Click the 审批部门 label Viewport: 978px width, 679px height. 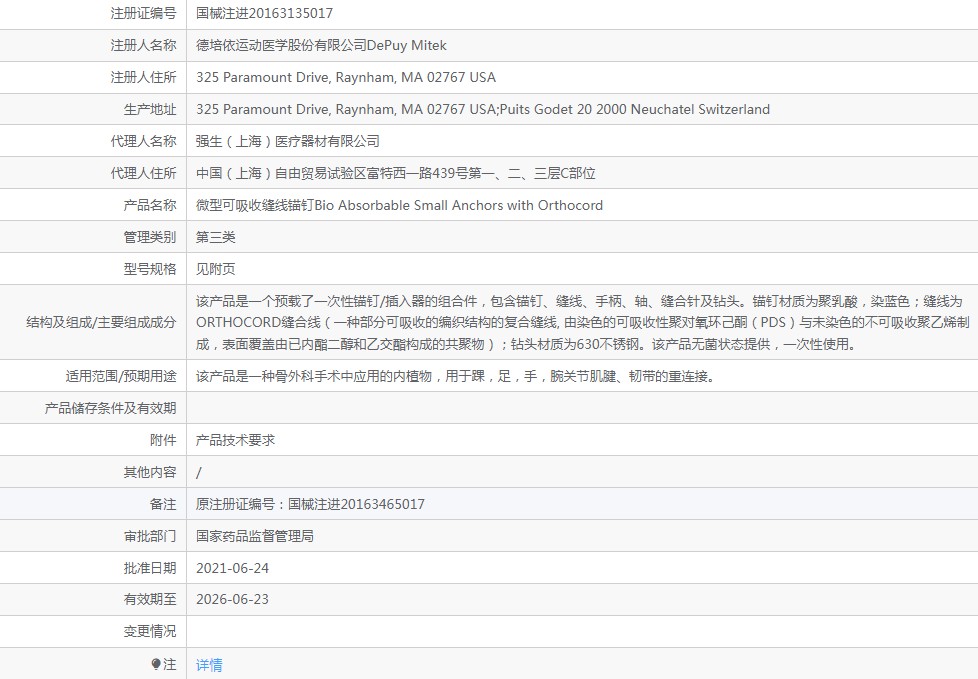[150, 536]
